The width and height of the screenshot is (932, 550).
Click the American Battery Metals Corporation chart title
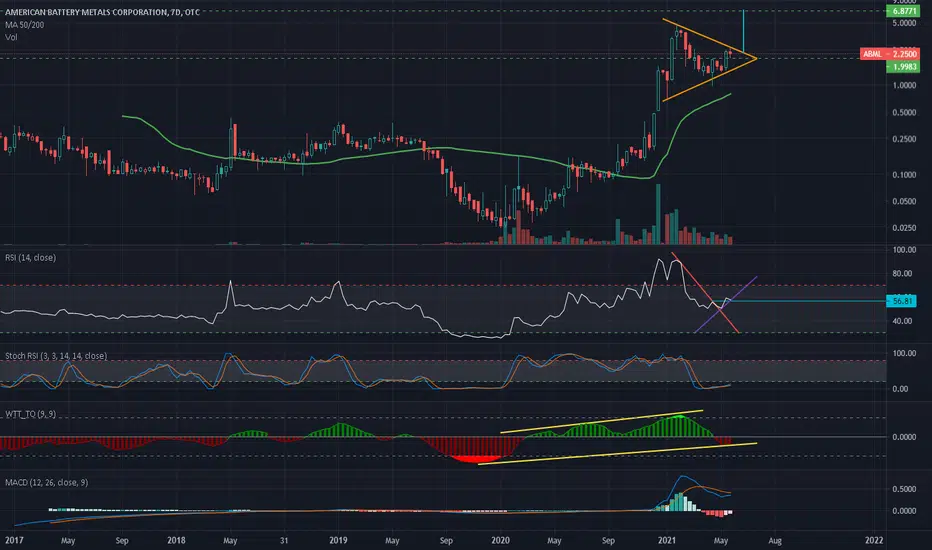tap(102, 12)
